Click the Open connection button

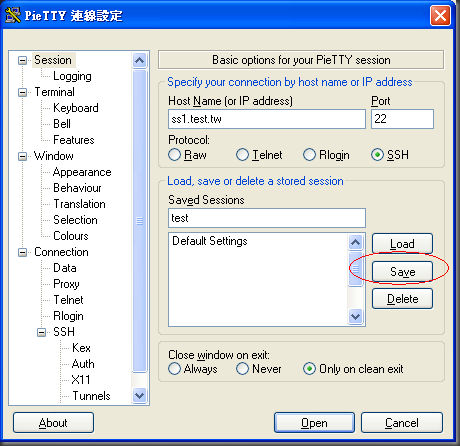coord(314,423)
